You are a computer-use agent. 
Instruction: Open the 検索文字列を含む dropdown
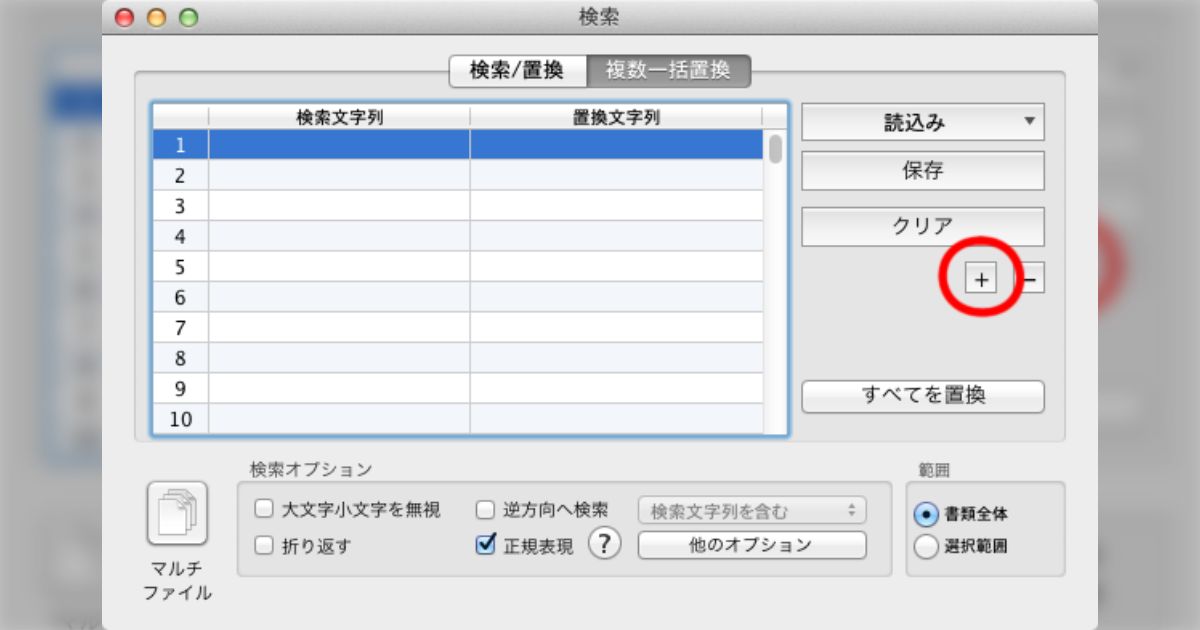(x=754, y=511)
